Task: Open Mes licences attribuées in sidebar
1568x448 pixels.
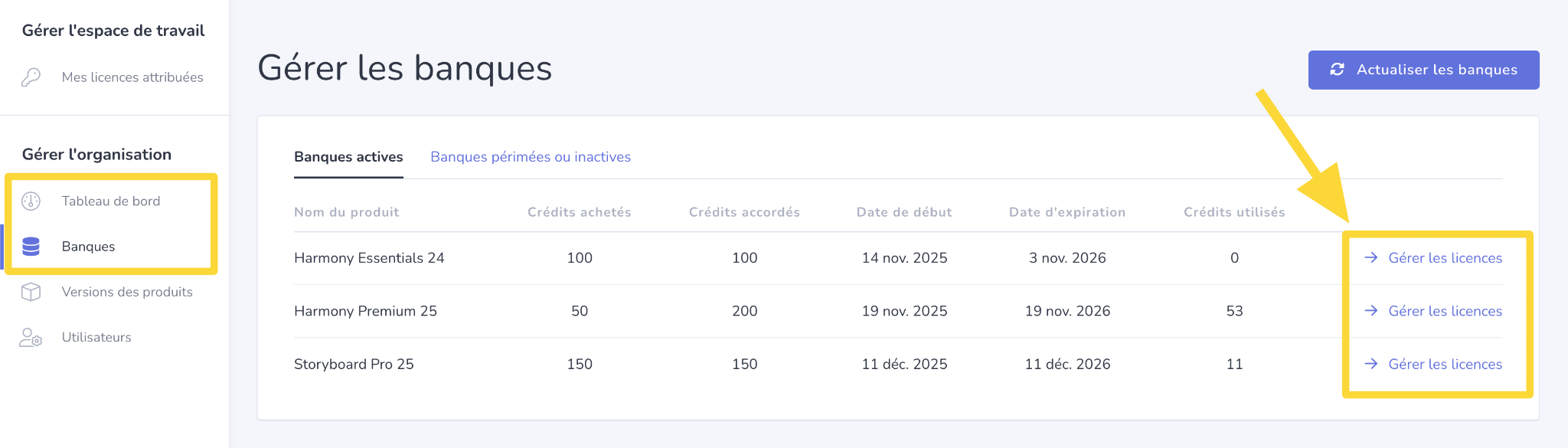Action: pyautogui.click(x=132, y=77)
